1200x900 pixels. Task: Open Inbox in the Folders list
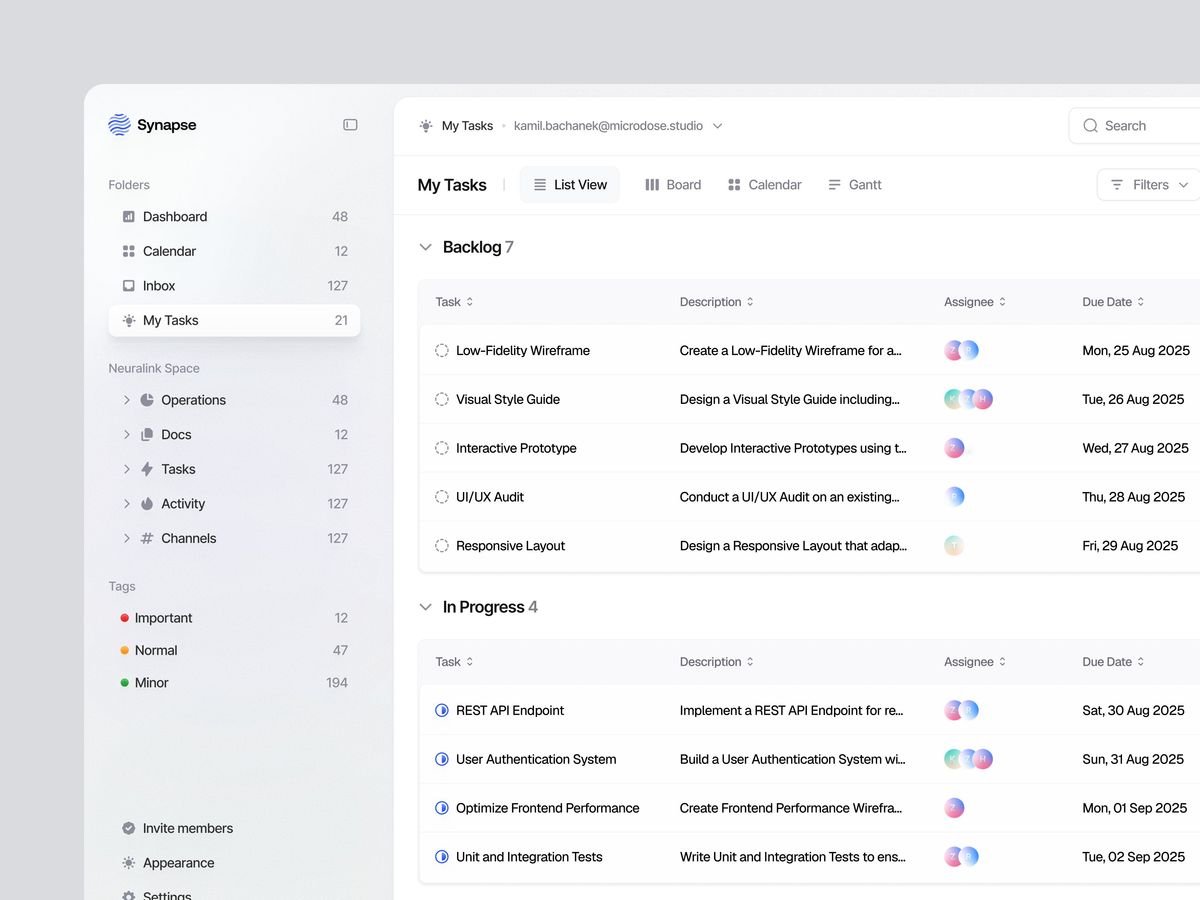coord(234,286)
